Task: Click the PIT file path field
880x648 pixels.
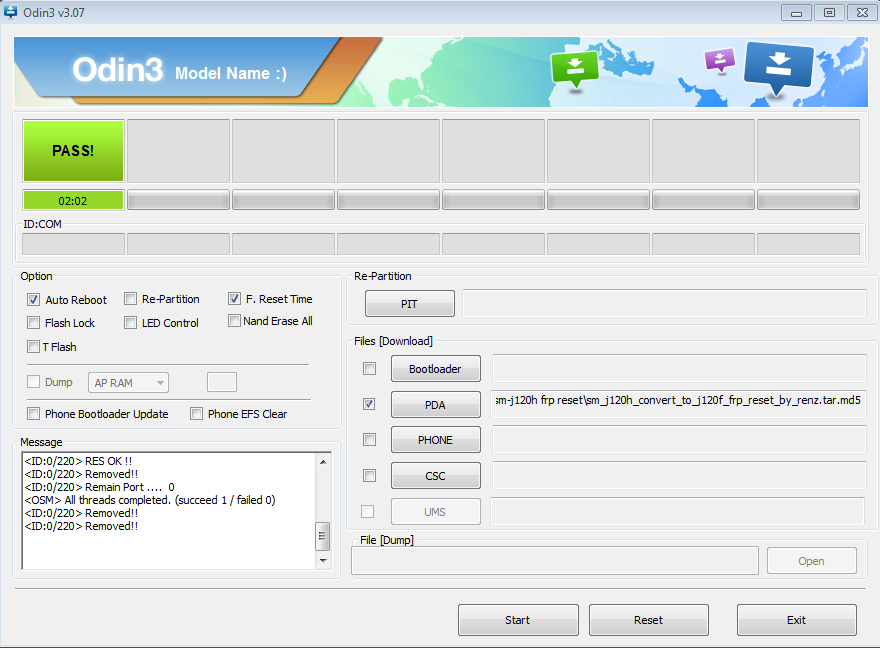Action: click(664, 303)
